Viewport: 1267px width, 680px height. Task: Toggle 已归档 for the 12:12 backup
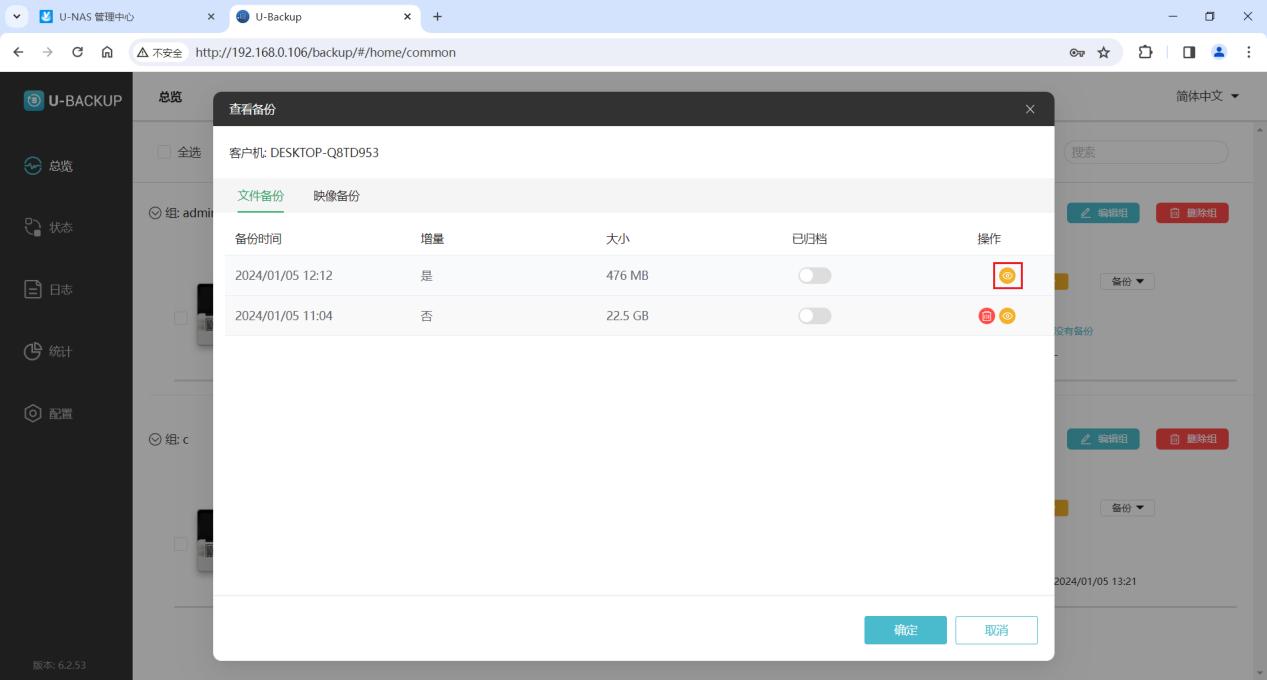[x=814, y=276]
